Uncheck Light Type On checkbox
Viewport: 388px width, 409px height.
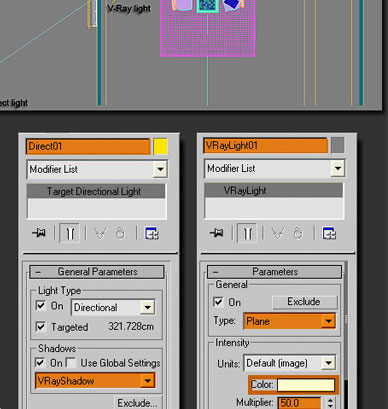click(x=41, y=305)
